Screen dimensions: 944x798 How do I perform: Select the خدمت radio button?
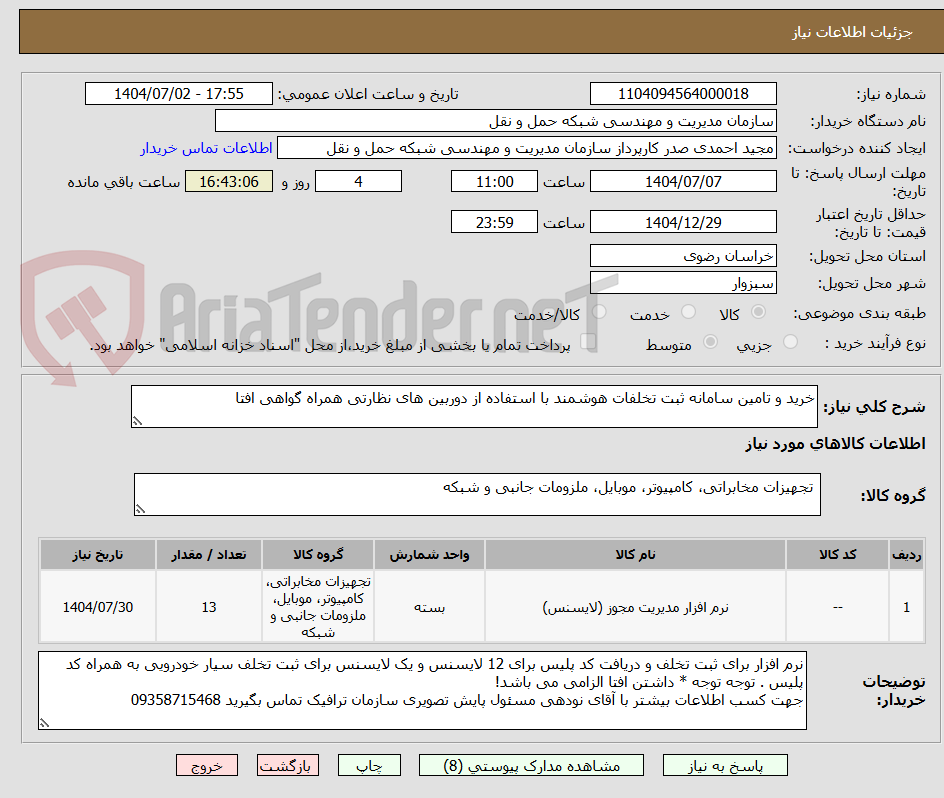point(690,311)
